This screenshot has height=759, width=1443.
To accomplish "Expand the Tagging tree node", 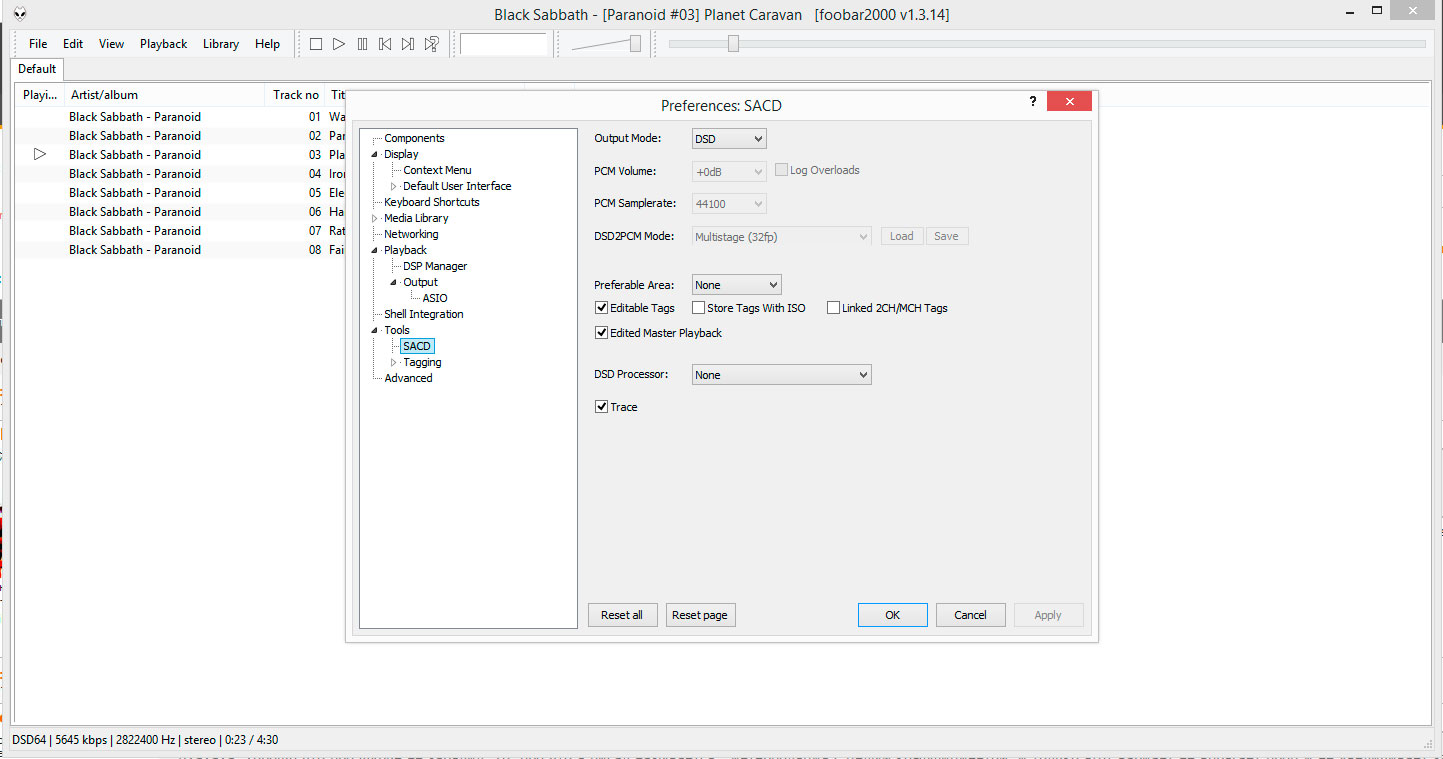I will pyautogui.click(x=393, y=362).
